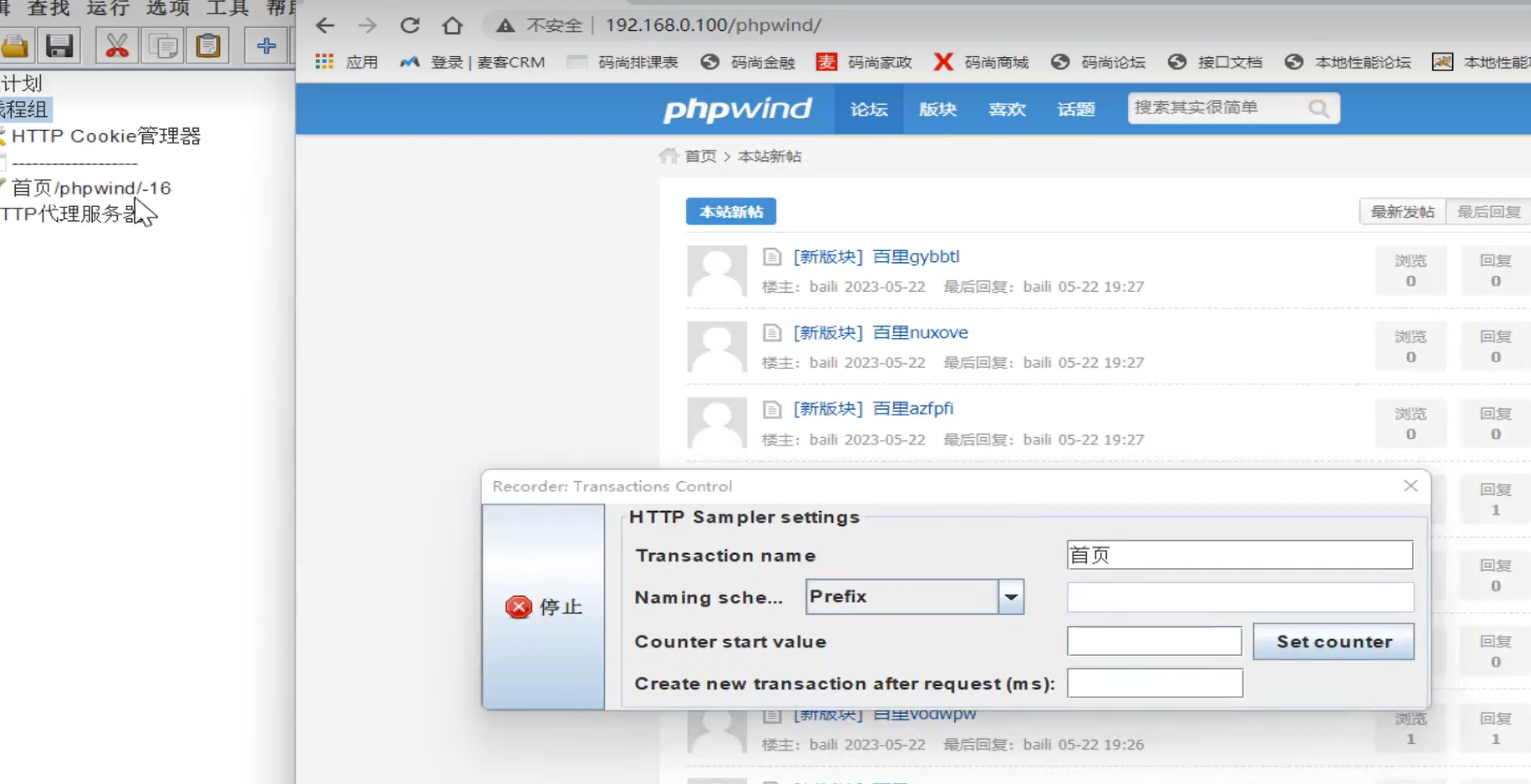
Task: Open the 工具 menu in JMeter
Action: pos(227,8)
